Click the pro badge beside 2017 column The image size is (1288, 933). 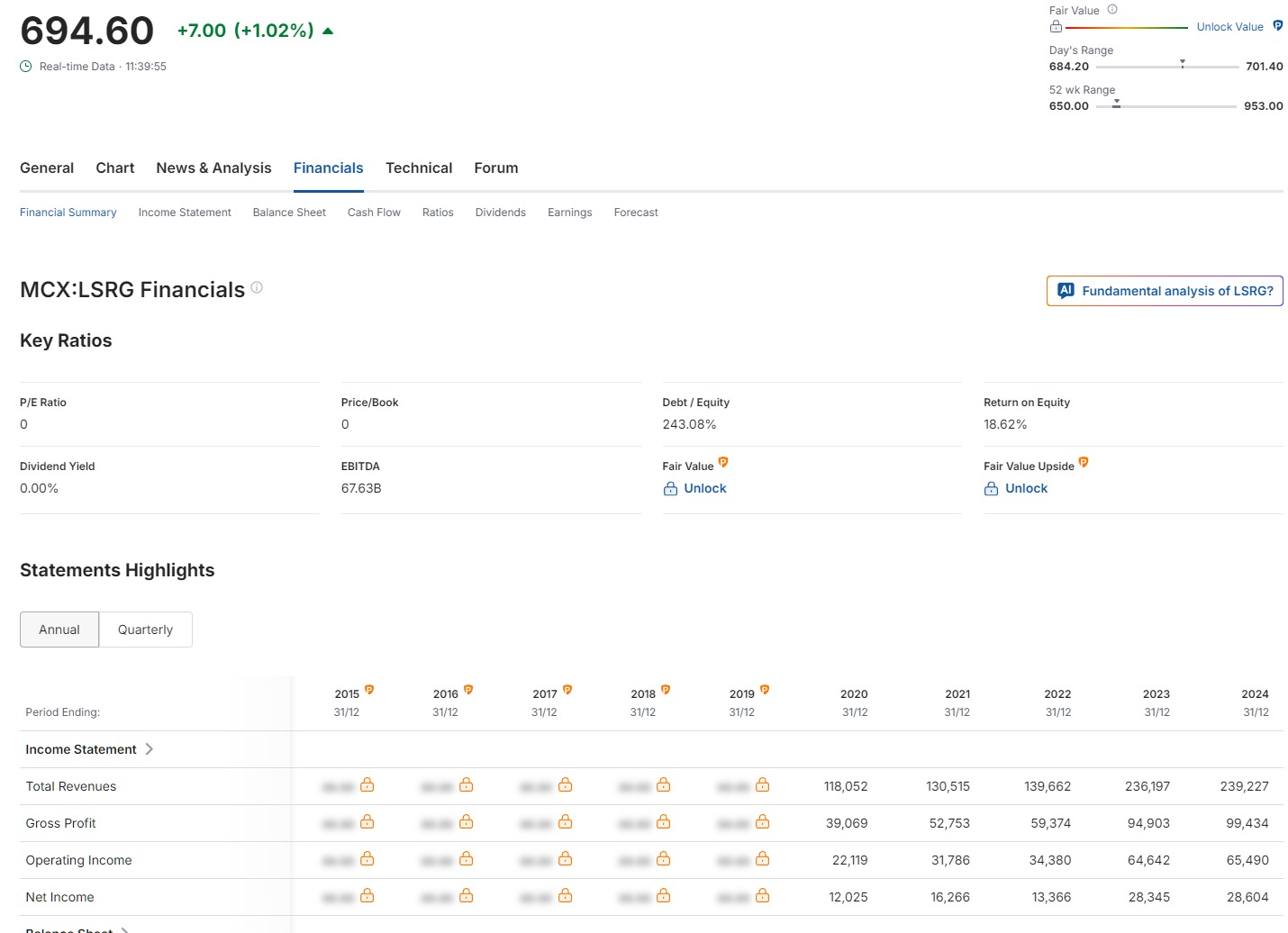pos(567,690)
